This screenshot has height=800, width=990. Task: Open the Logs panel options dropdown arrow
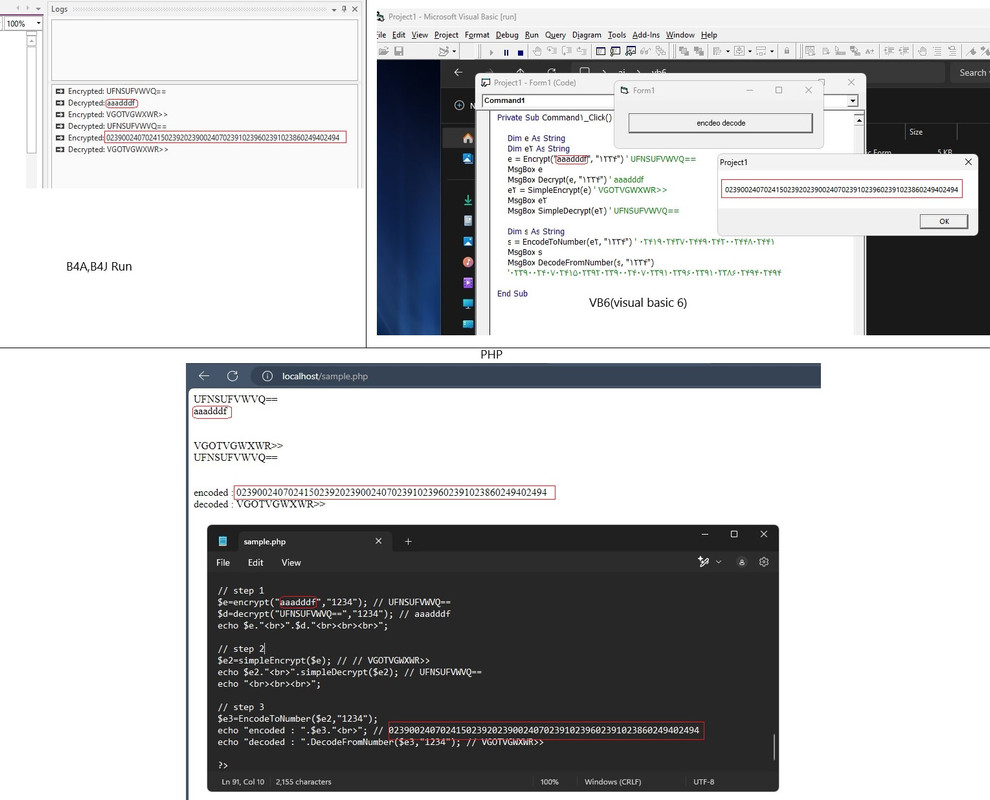pyautogui.click(x=334, y=9)
